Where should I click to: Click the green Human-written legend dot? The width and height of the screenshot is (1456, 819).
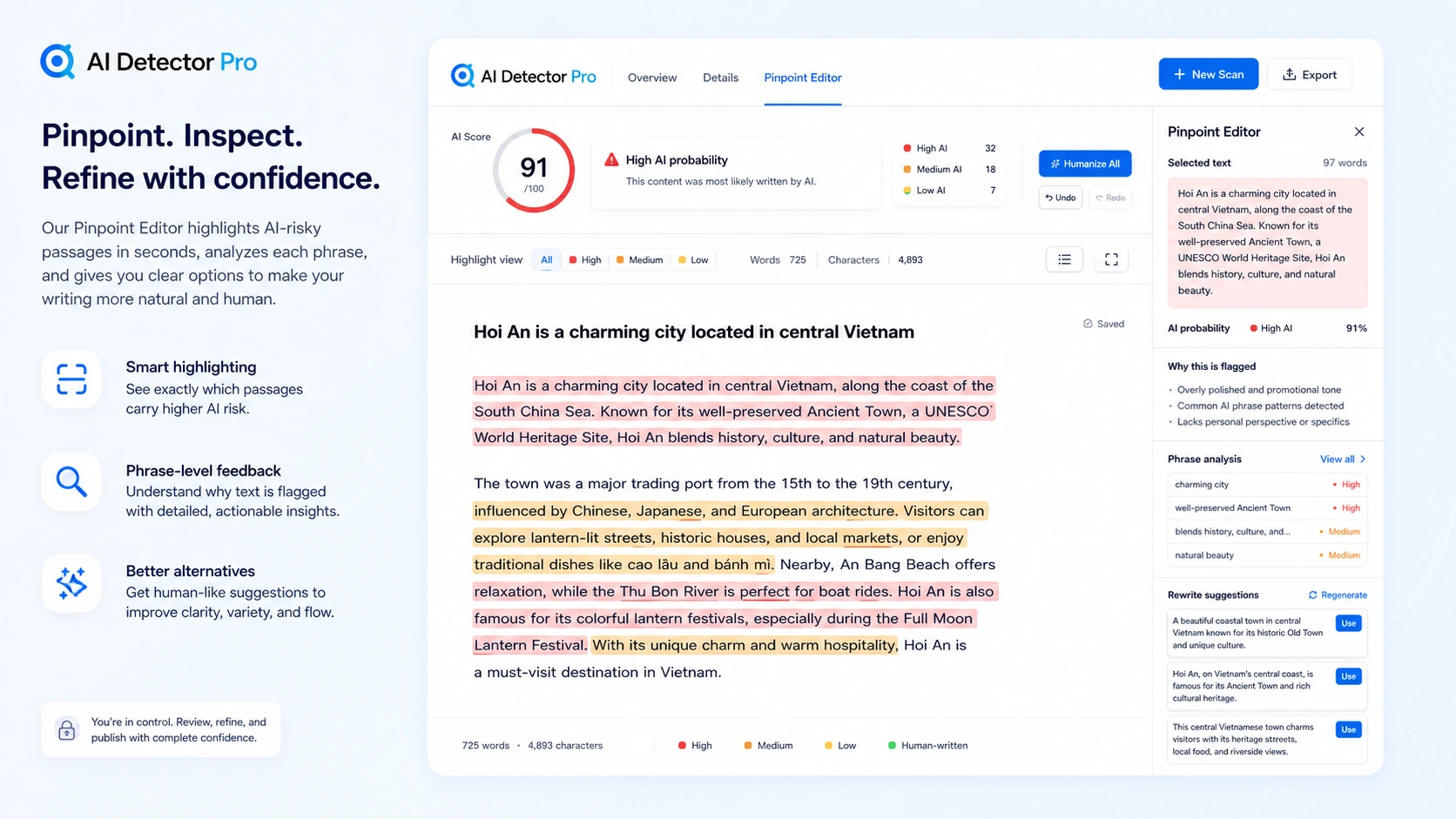(892, 745)
